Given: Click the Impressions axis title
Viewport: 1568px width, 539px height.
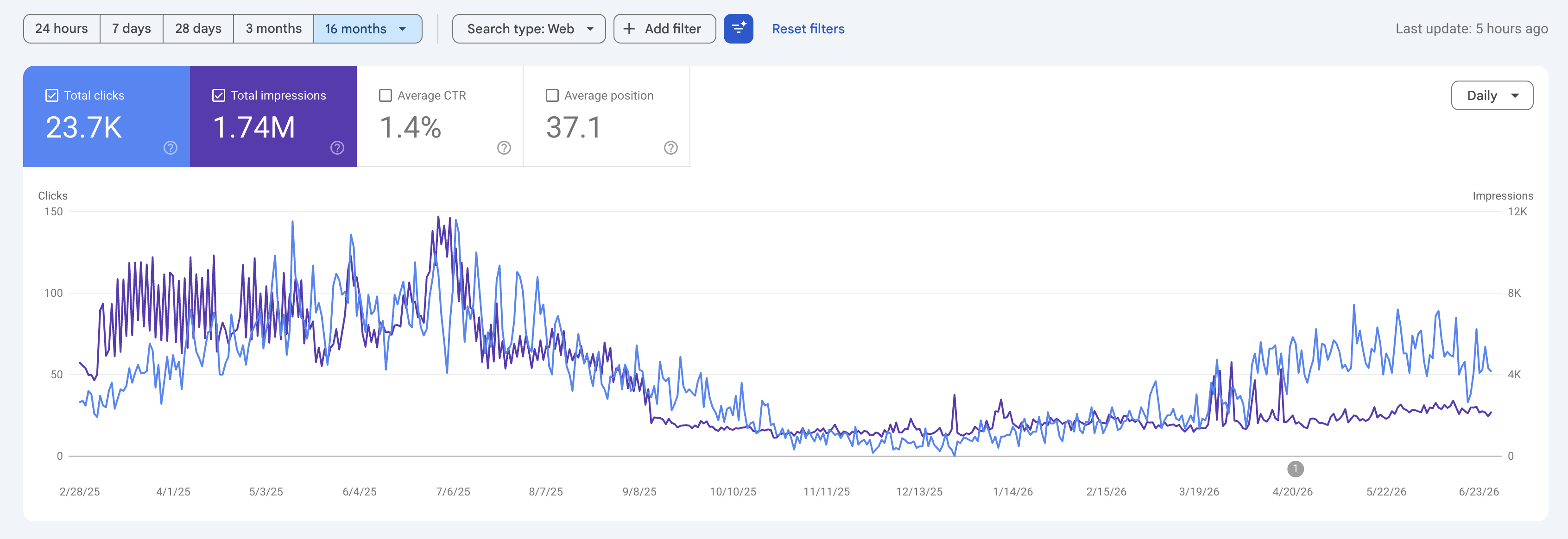Looking at the screenshot, I should pyautogui.click(x=1502, y=195).
